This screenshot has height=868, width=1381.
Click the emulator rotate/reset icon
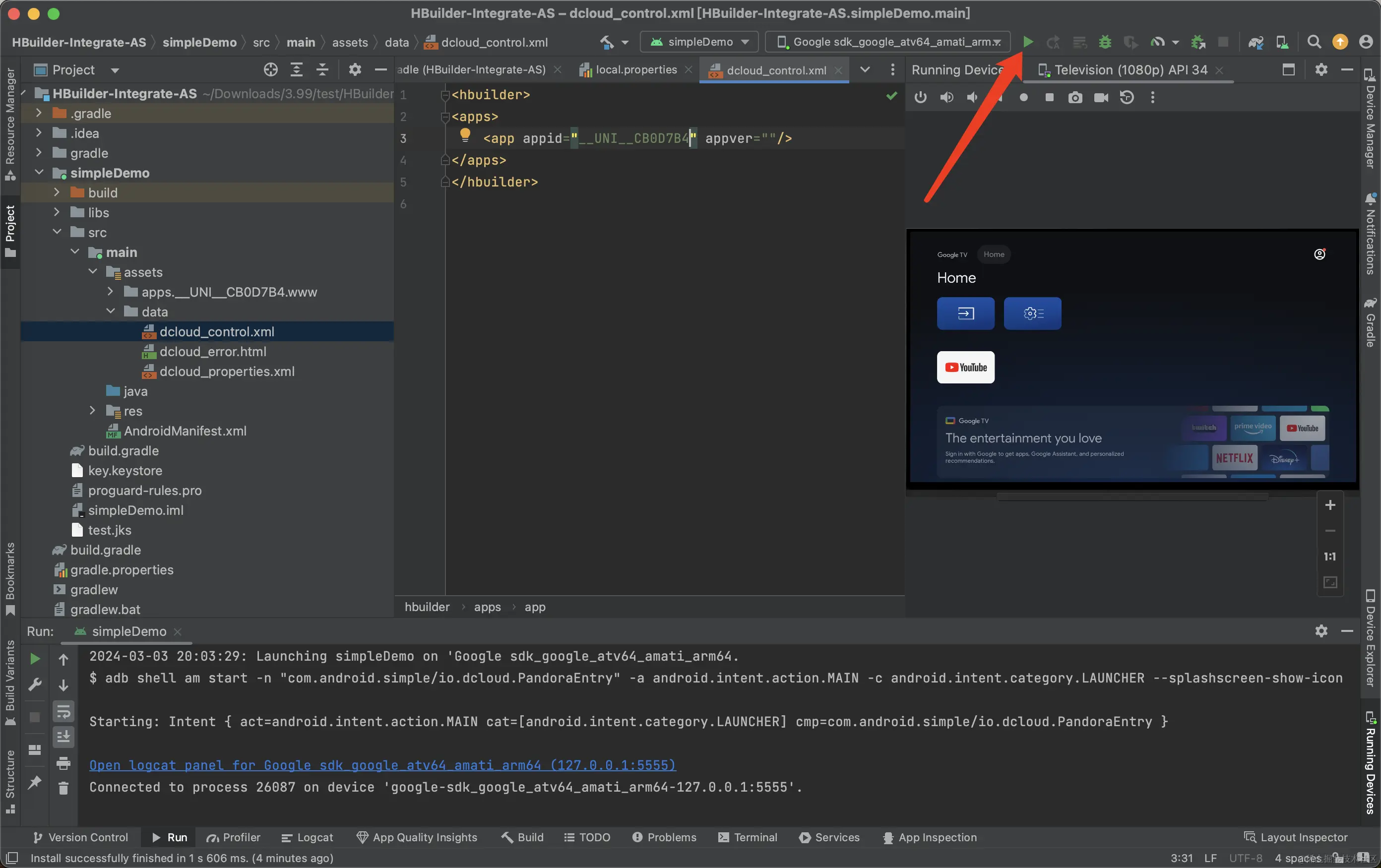[x=1127, y=97]
